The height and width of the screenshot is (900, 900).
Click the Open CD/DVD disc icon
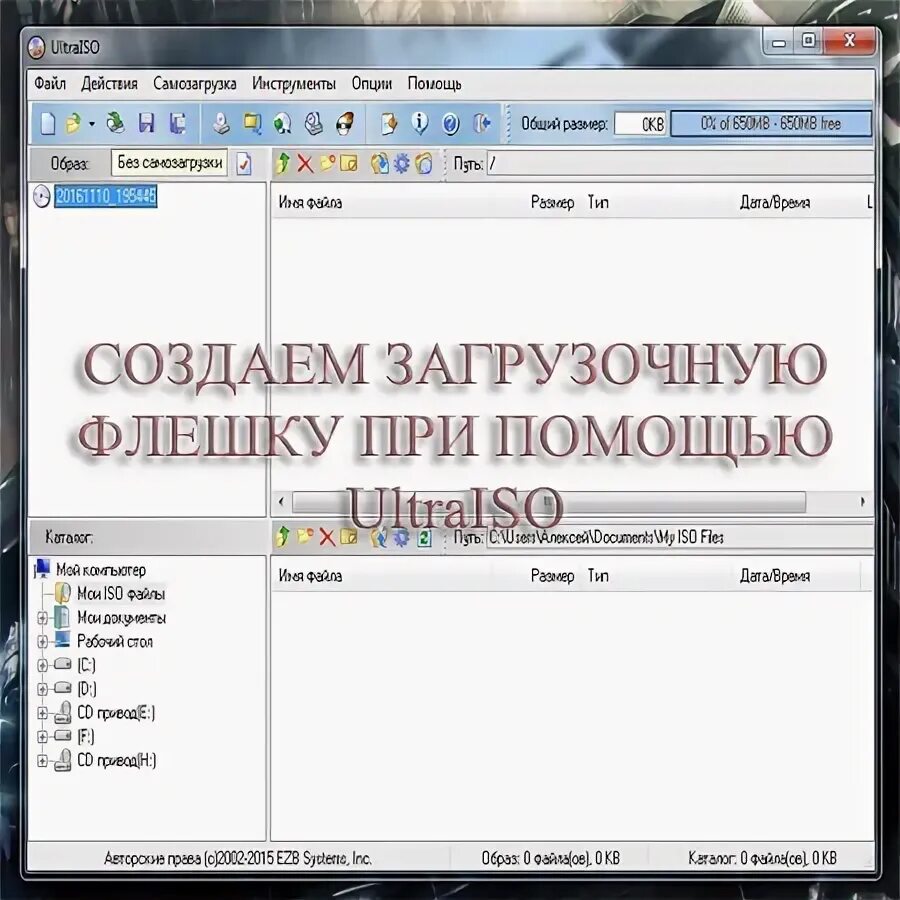click(115, 123)
